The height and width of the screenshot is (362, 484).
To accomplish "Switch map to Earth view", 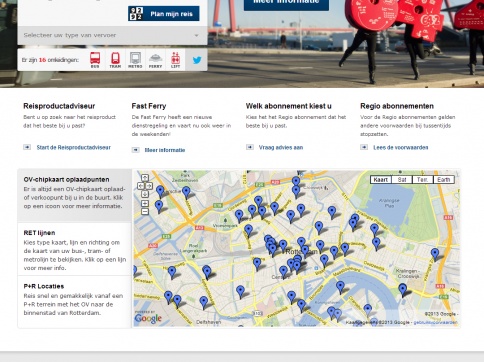I will [444, 180].
